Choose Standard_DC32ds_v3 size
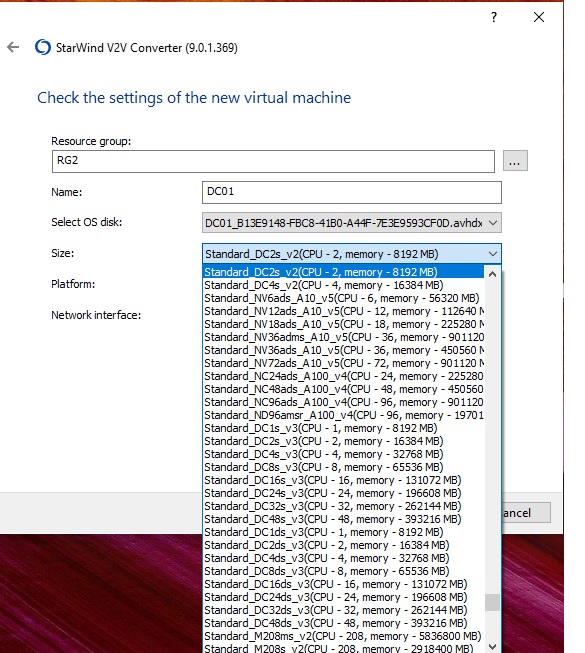 (344, 610)
